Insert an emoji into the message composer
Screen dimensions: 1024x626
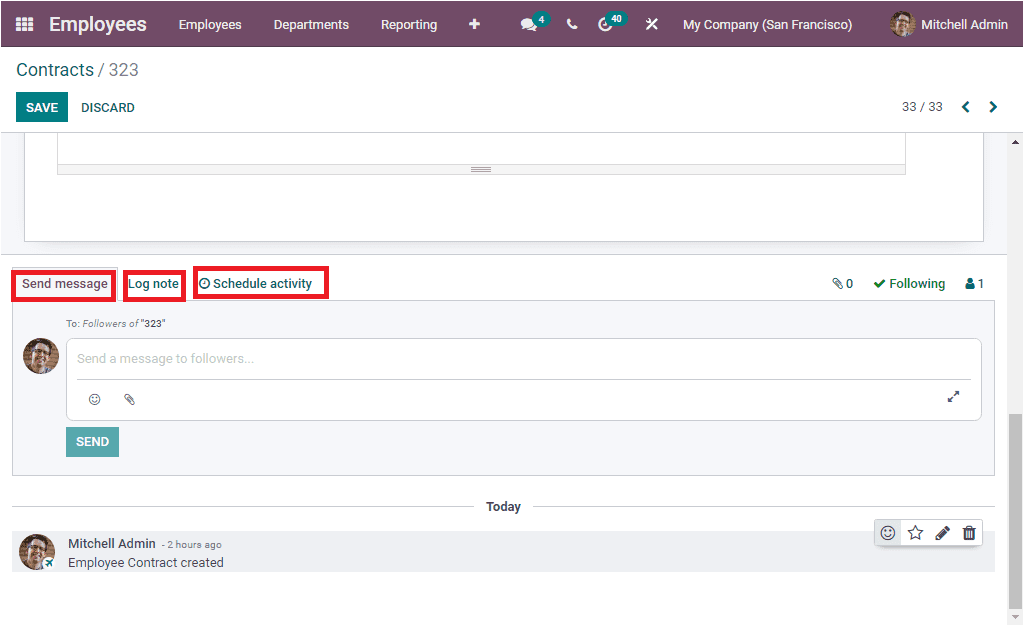pyautogui.click(x=95, y=399)
